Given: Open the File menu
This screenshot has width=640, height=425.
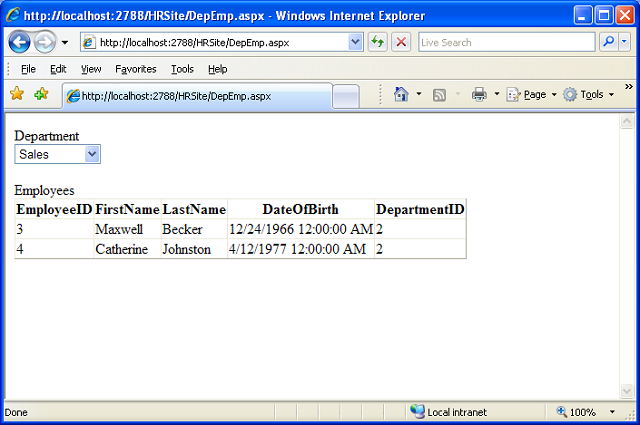Looking at the screenshot, I should (28, 69).
